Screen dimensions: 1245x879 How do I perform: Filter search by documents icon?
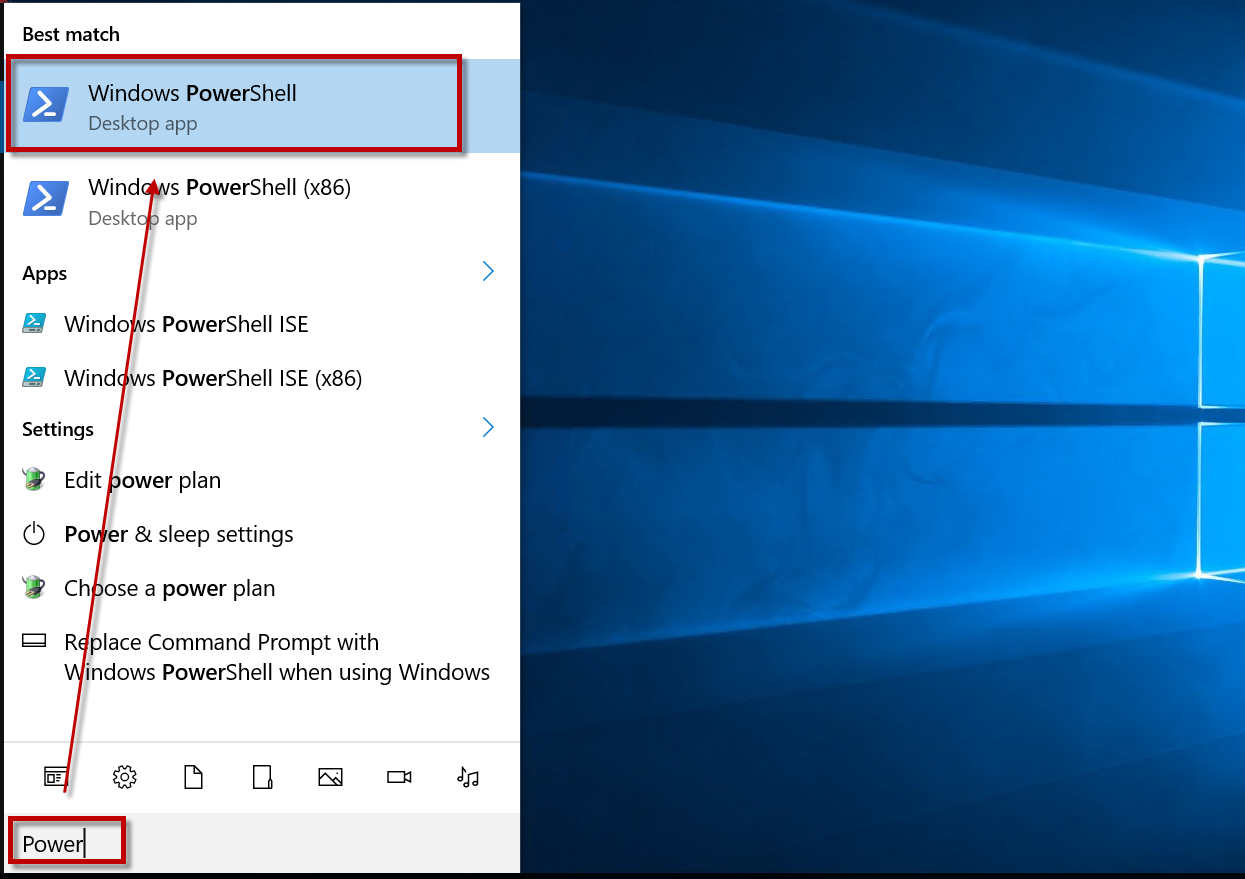[193, 777]
